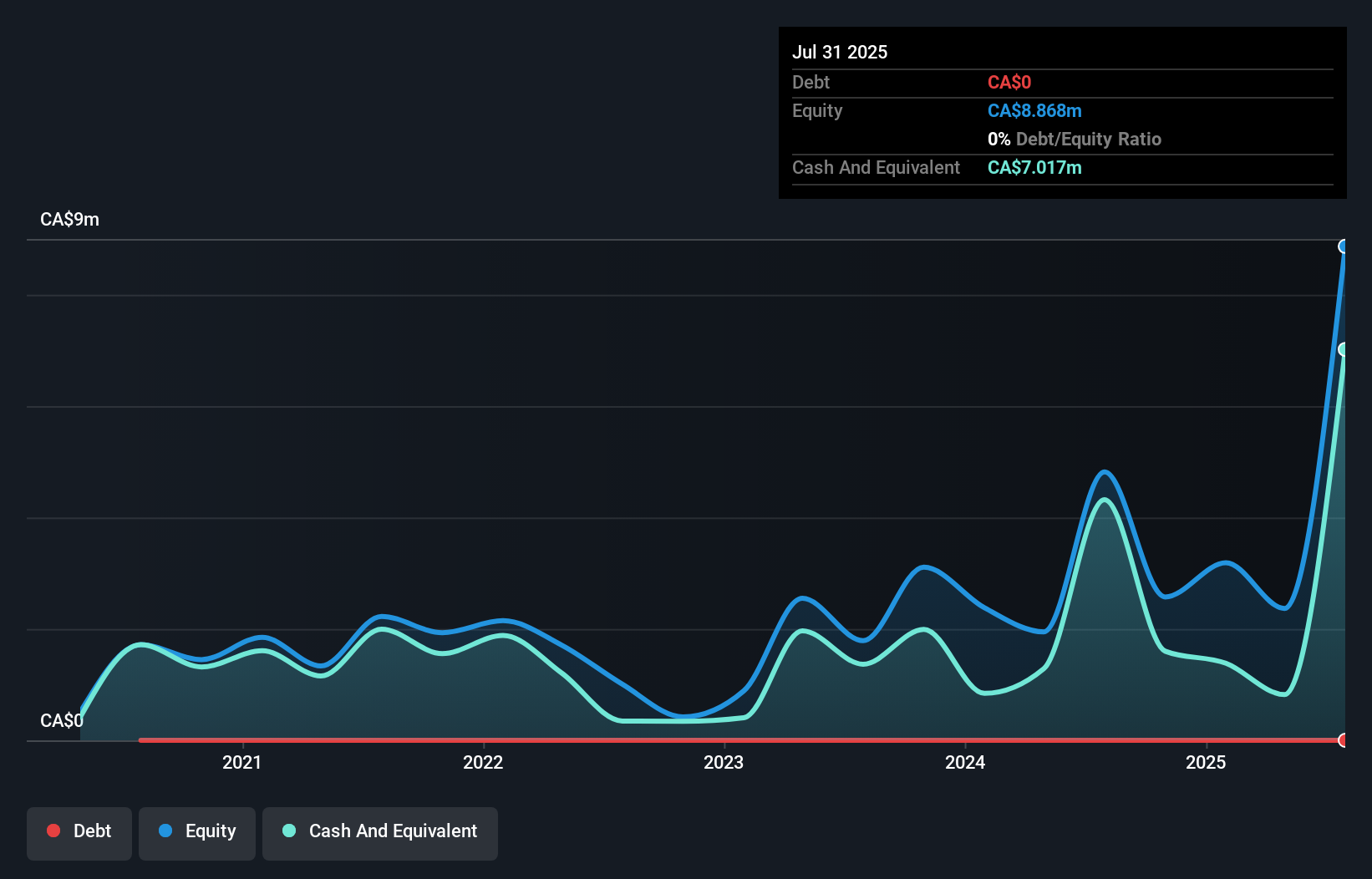Screen dimensions: 1372x879
Task: Click the Equity peak marker in mid-2024
Action: point(1105,473)
